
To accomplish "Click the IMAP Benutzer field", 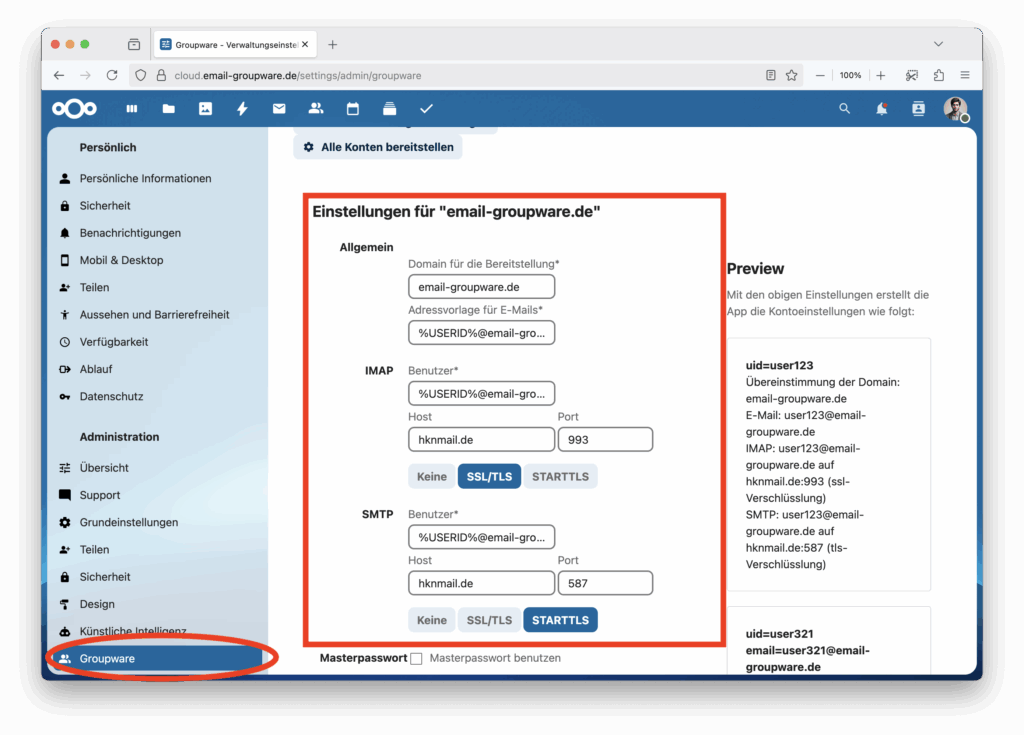I will pos(481,393).
